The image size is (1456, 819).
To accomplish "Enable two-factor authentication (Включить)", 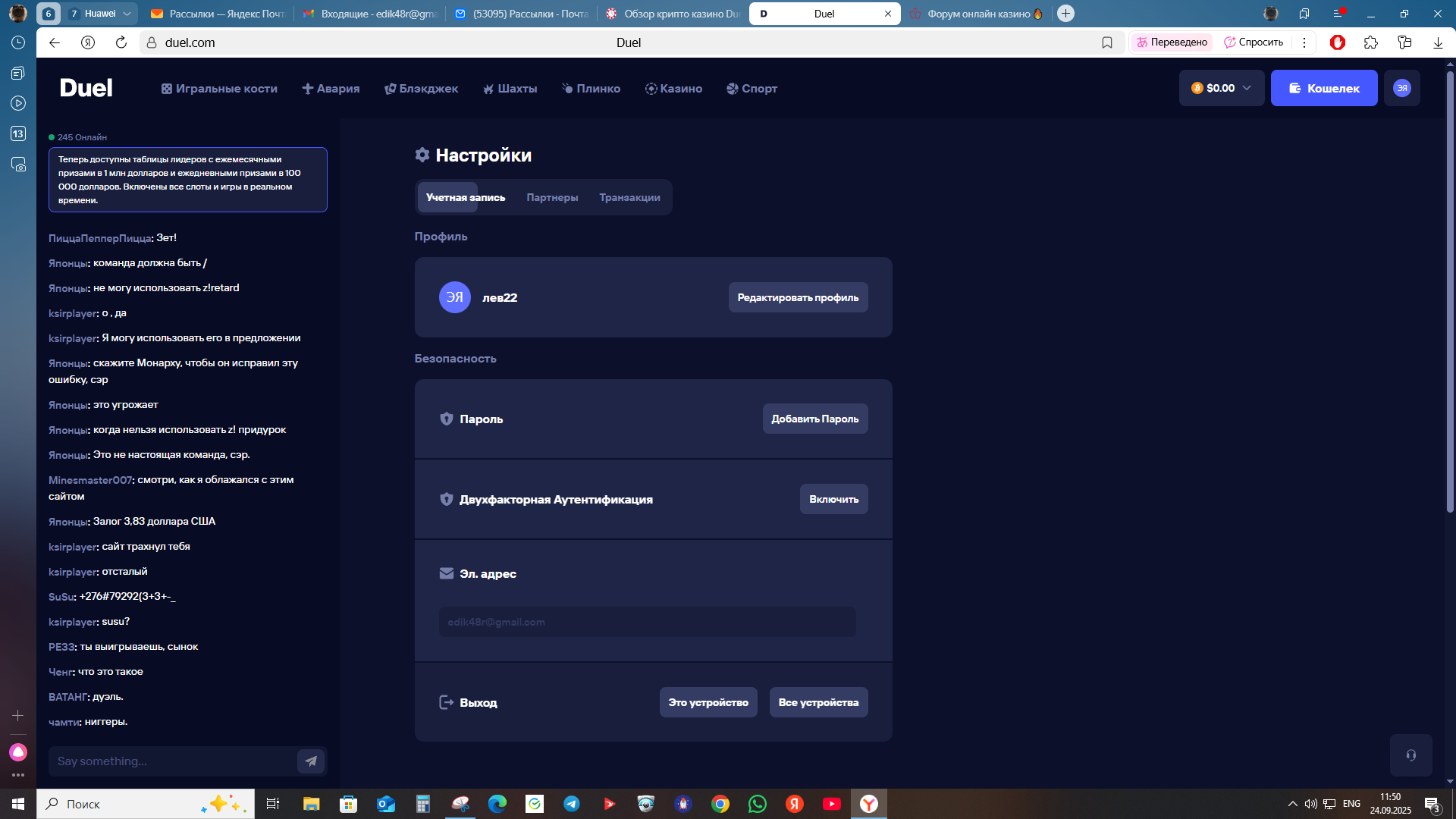I will point(833,499).
